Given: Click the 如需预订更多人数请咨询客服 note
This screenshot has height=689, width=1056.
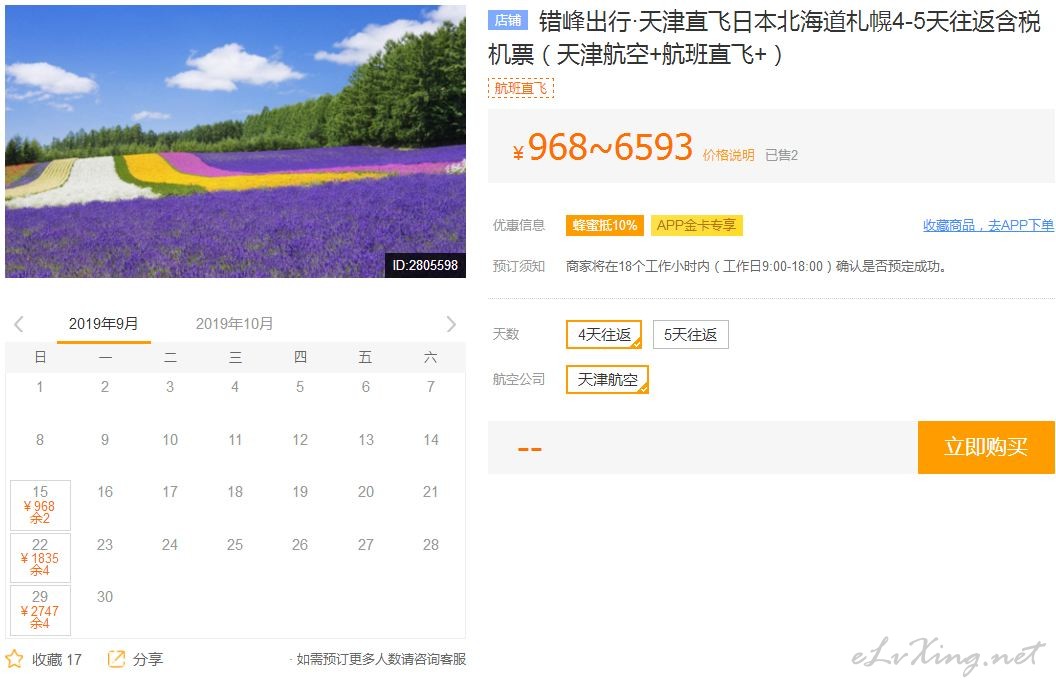Looking at the screenshot, I should [381, 659].
